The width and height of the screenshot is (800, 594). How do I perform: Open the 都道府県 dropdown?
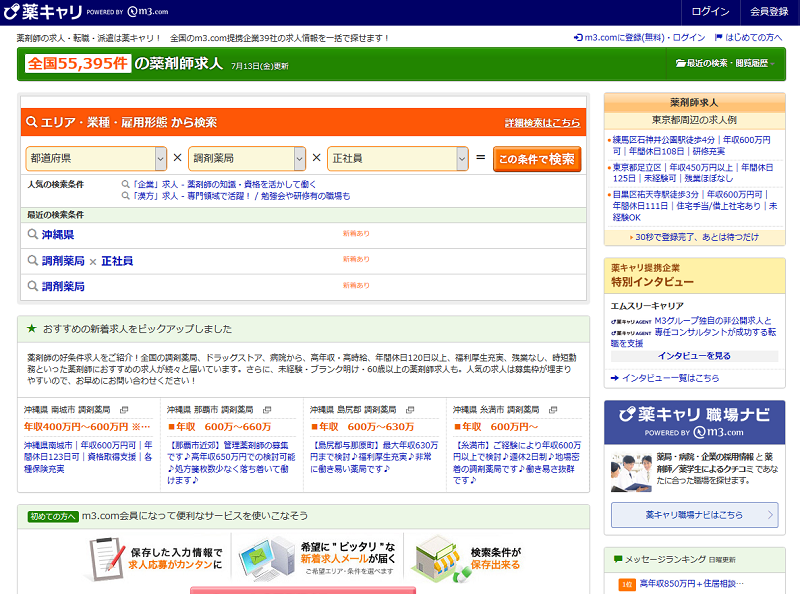coord(96,159)
